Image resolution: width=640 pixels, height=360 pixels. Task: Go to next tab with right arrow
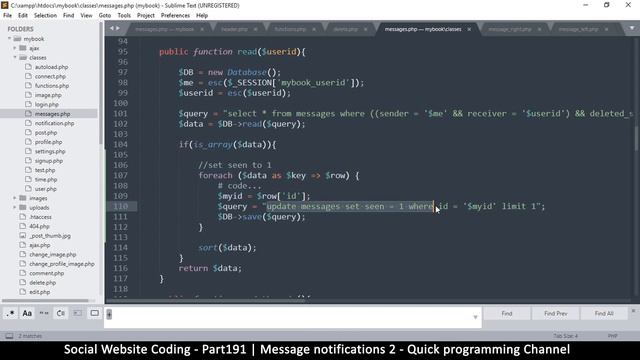click(x=118, y=29)
